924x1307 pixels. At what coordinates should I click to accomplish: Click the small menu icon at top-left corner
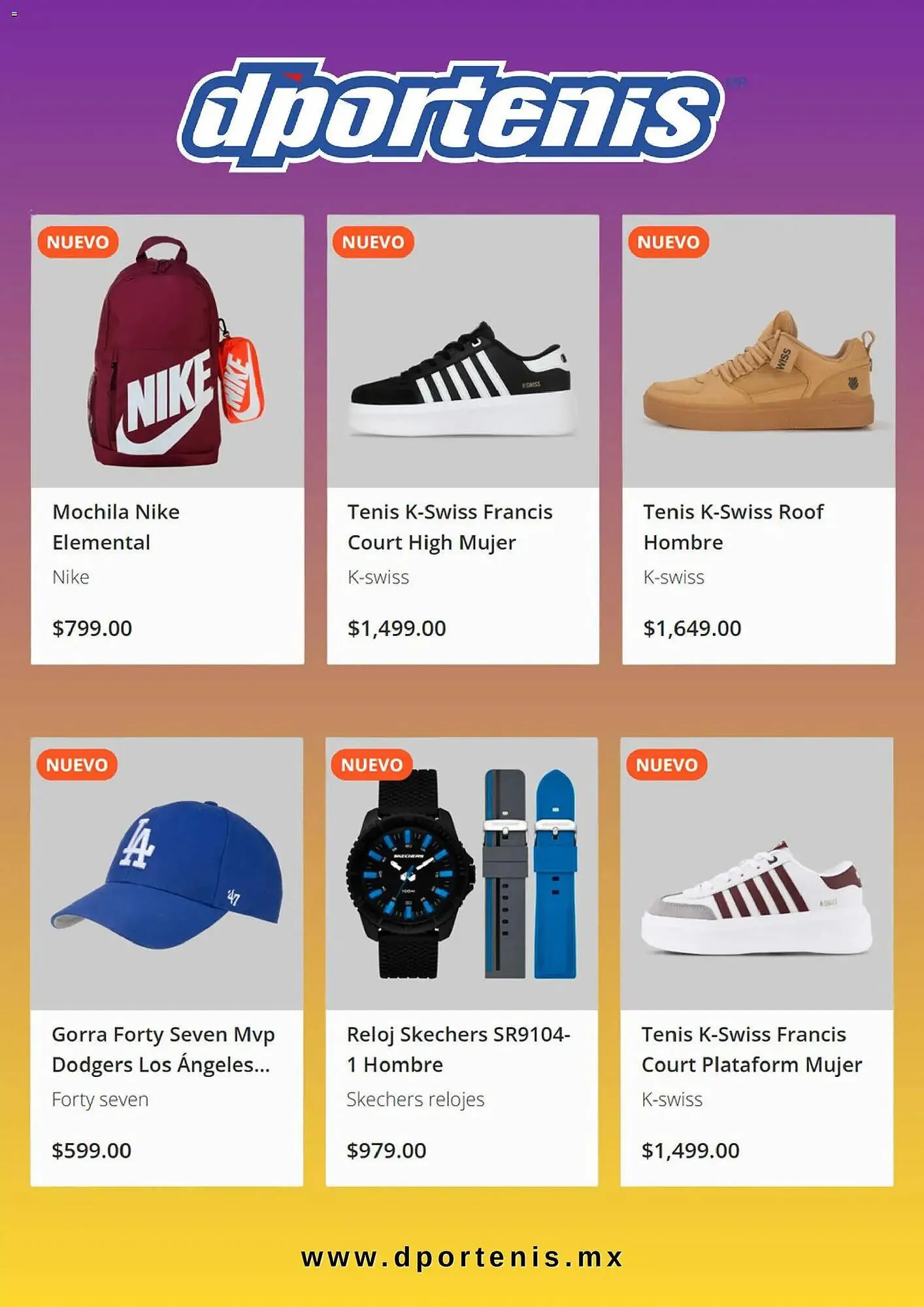(14, 14)
